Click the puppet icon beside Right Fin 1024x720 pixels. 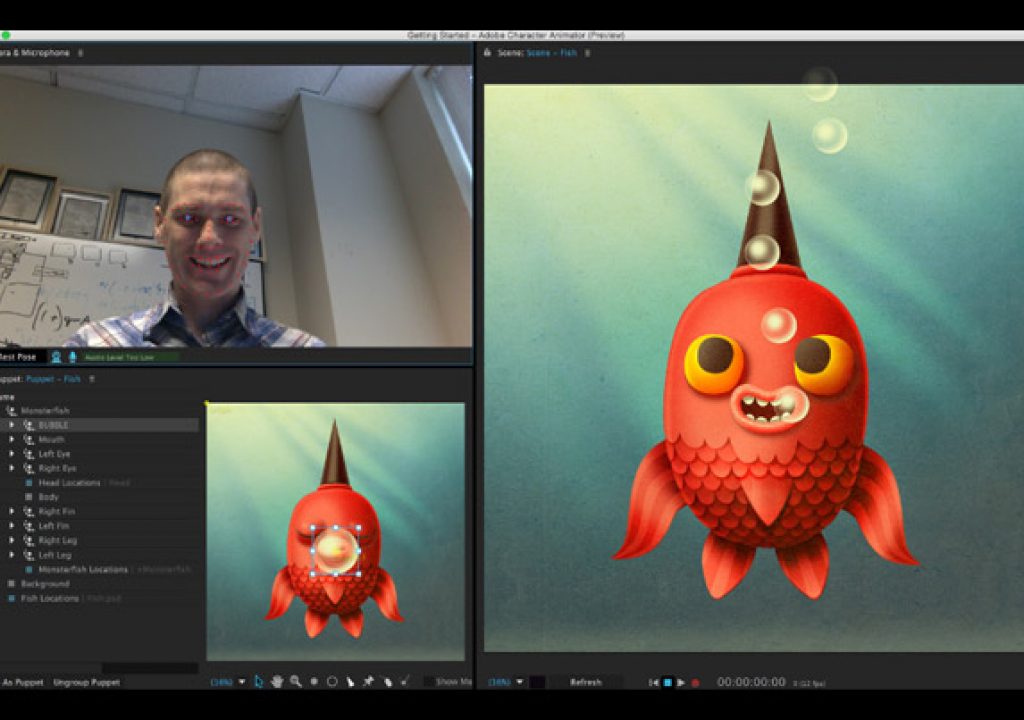coord(29,511)
